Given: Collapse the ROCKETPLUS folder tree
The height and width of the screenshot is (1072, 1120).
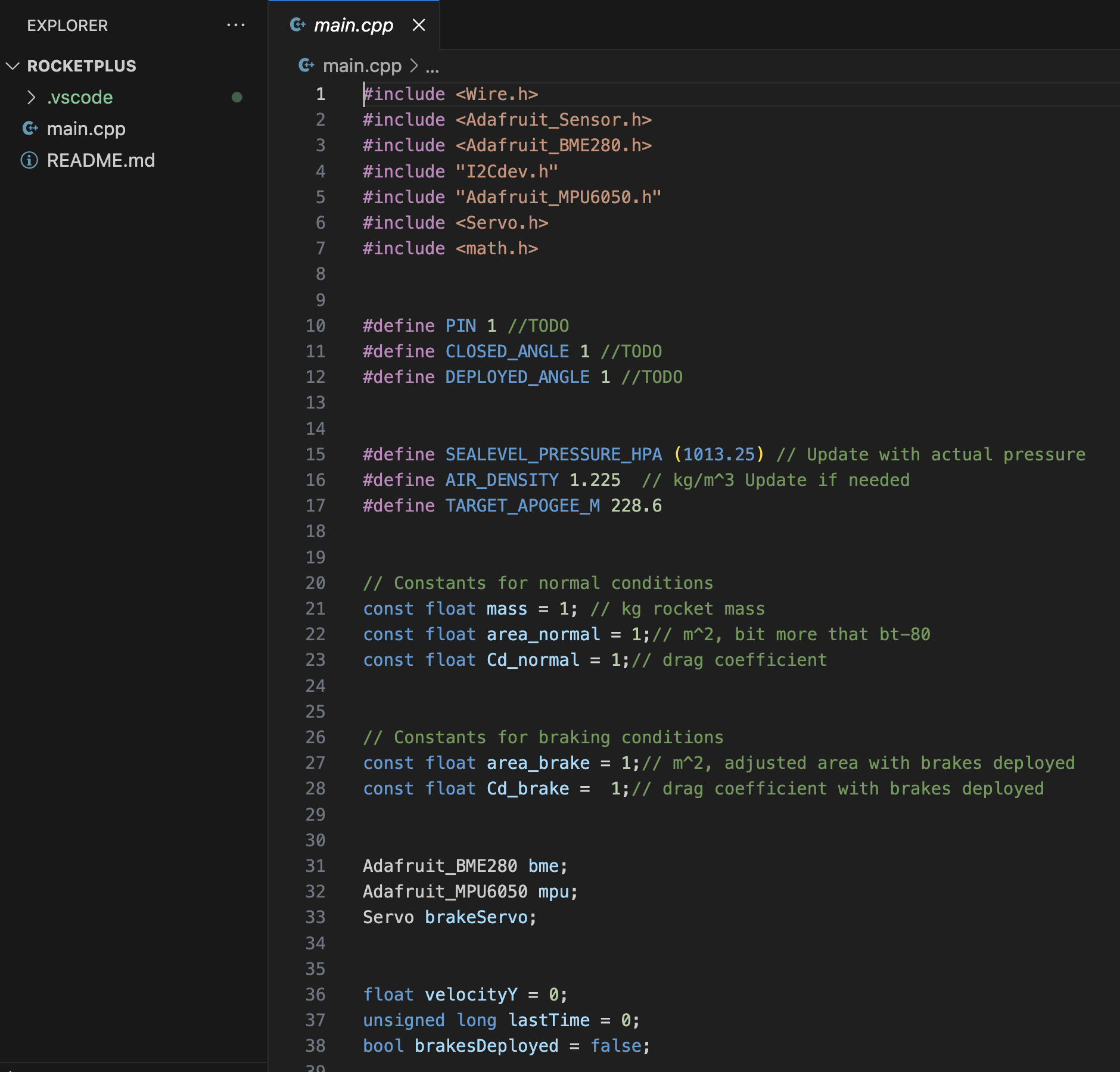Looking at the screenshot, I should click(13, 66).
